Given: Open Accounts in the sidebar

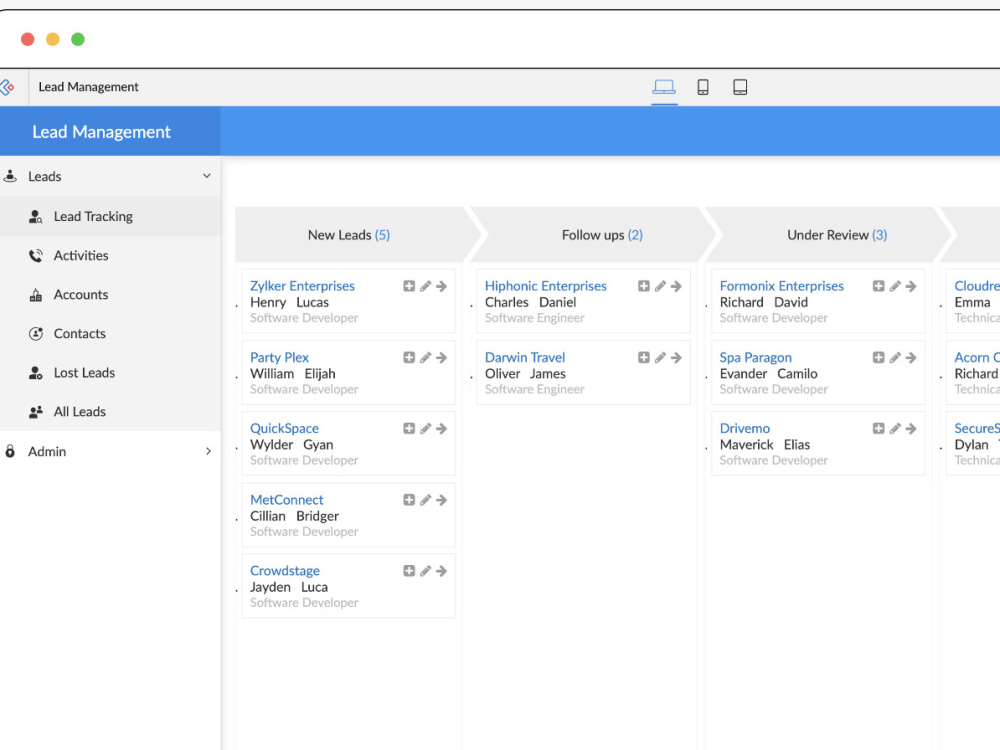Looking at the screenshot, I should (110, 295).
